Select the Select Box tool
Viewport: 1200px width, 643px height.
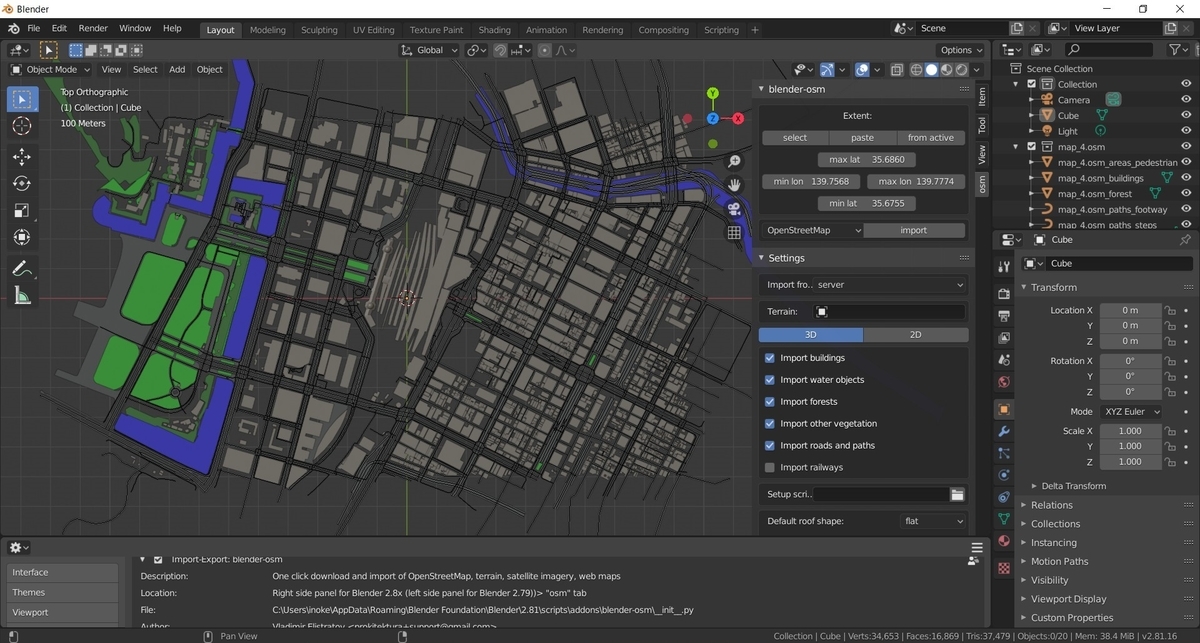pyautogui.click(x=22, y=99)
